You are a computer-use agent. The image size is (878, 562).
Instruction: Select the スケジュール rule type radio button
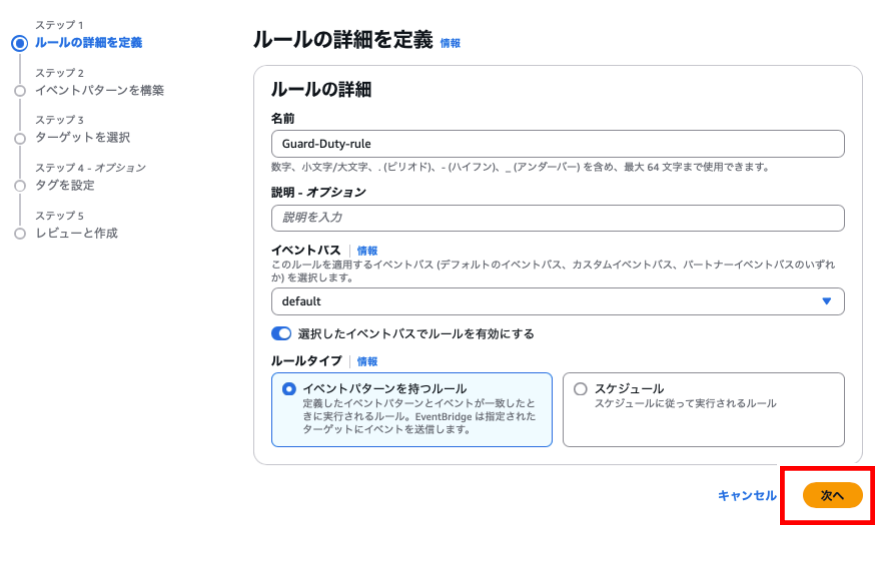pos(580,389)
